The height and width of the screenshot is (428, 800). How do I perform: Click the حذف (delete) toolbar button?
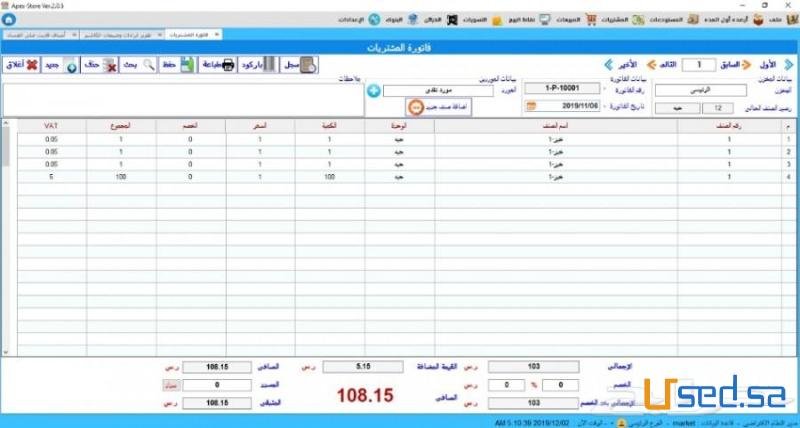tap(99, 65)
